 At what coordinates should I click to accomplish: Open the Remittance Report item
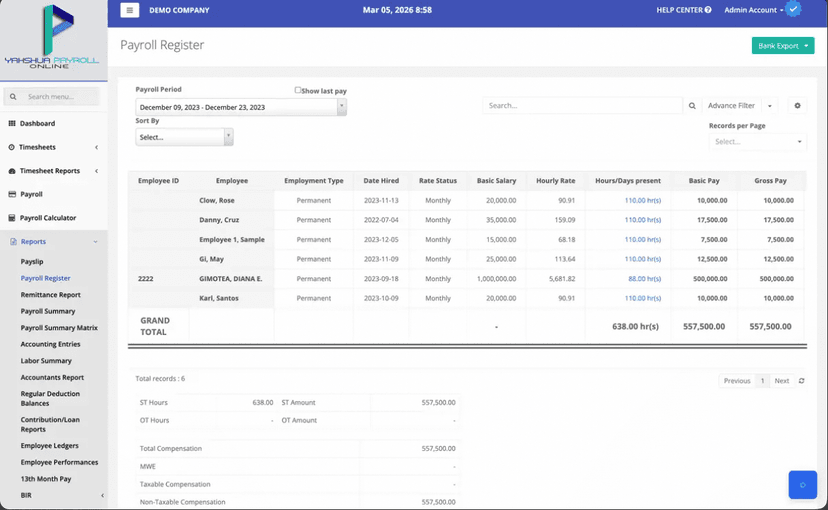coord(51,295)
